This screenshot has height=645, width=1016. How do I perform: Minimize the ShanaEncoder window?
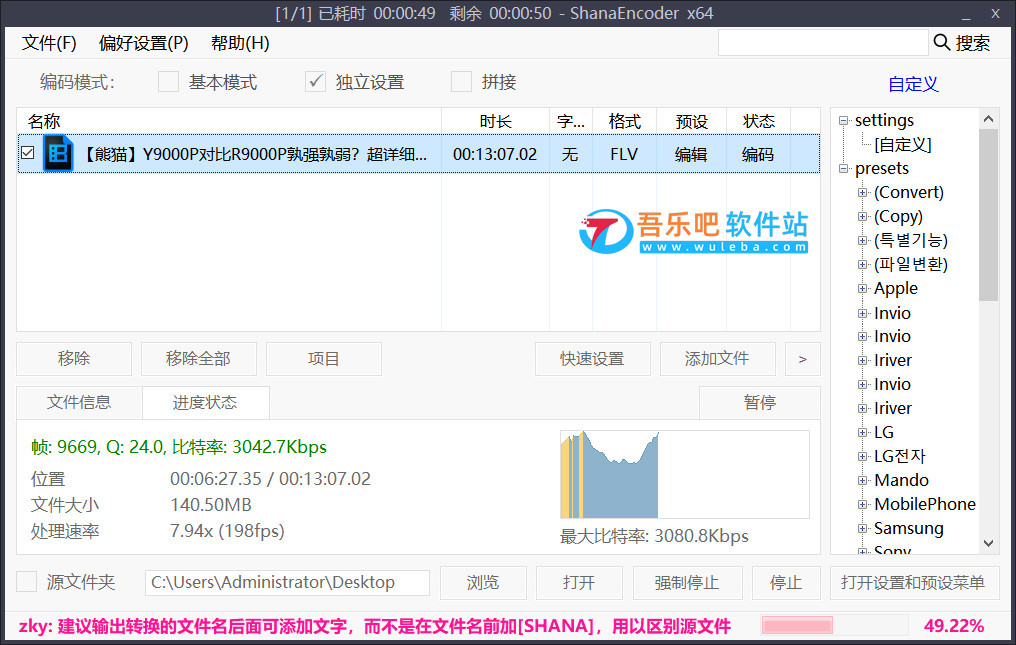(966, 14)
